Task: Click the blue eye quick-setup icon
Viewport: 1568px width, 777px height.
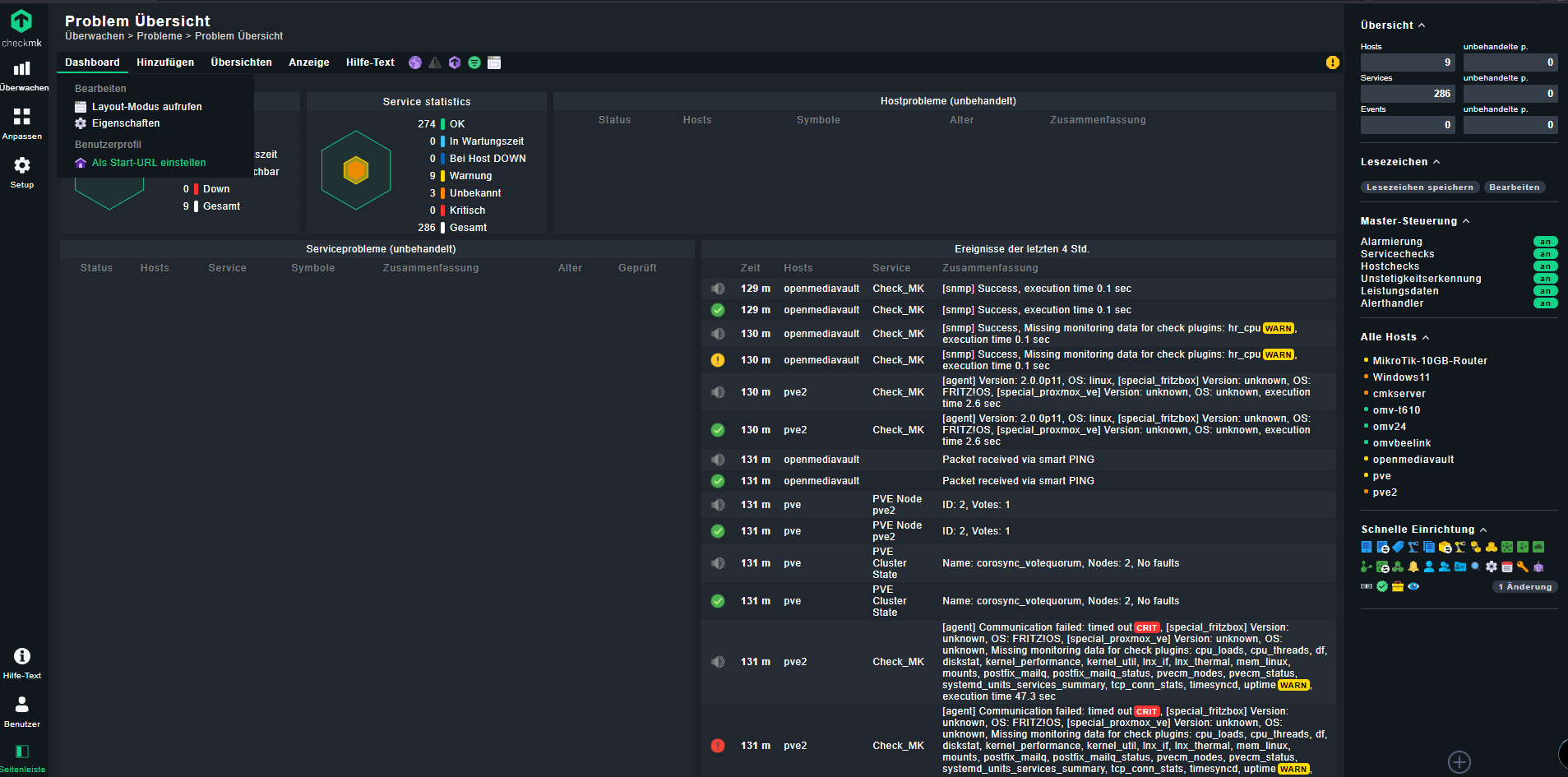Action: 1413,586
